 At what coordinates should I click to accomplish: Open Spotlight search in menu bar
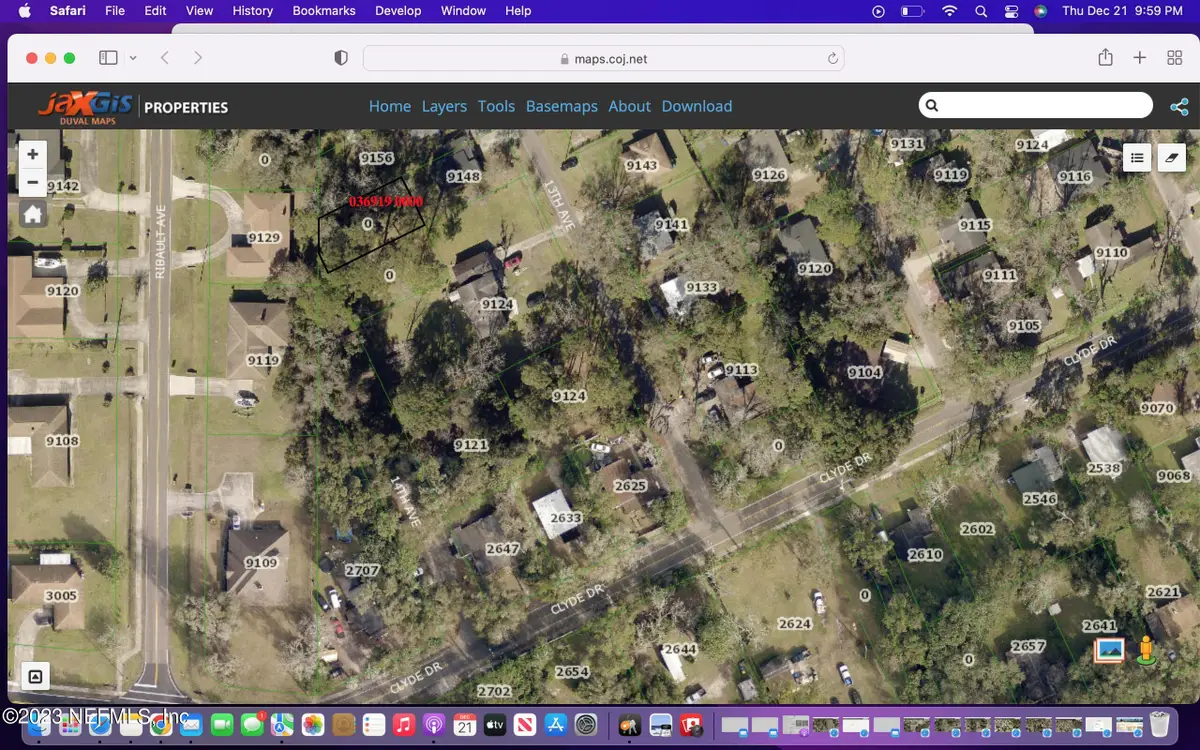(981, 11)
